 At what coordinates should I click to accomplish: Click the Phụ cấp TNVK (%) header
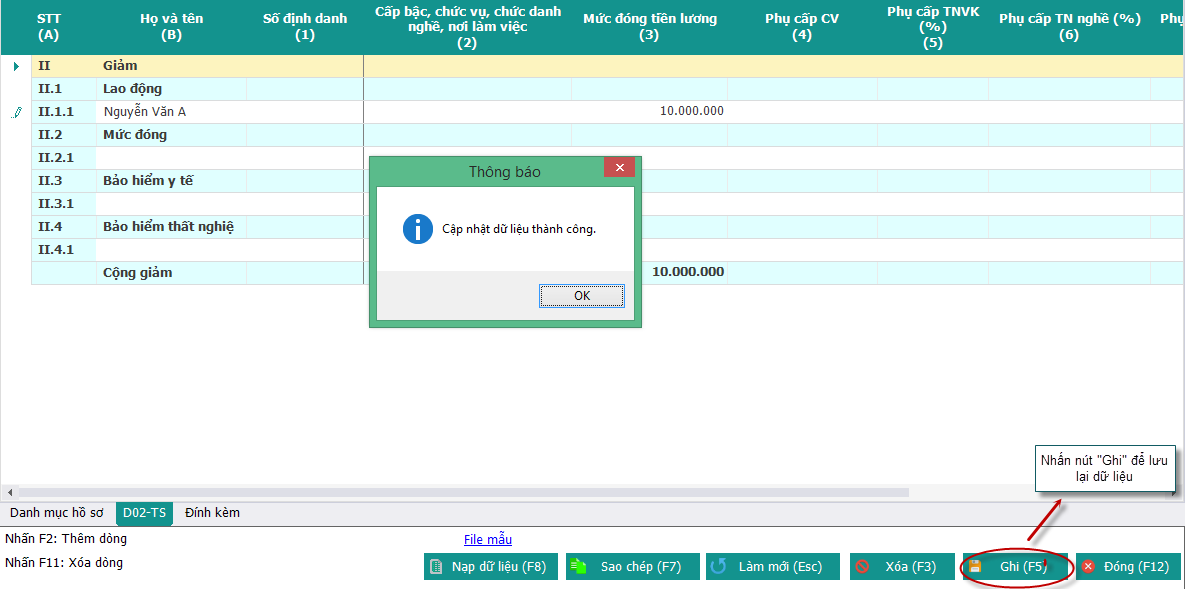933,27
